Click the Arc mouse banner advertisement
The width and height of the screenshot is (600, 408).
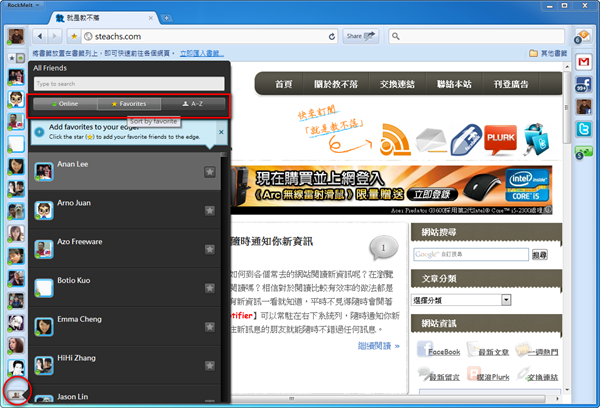(391, 189)
